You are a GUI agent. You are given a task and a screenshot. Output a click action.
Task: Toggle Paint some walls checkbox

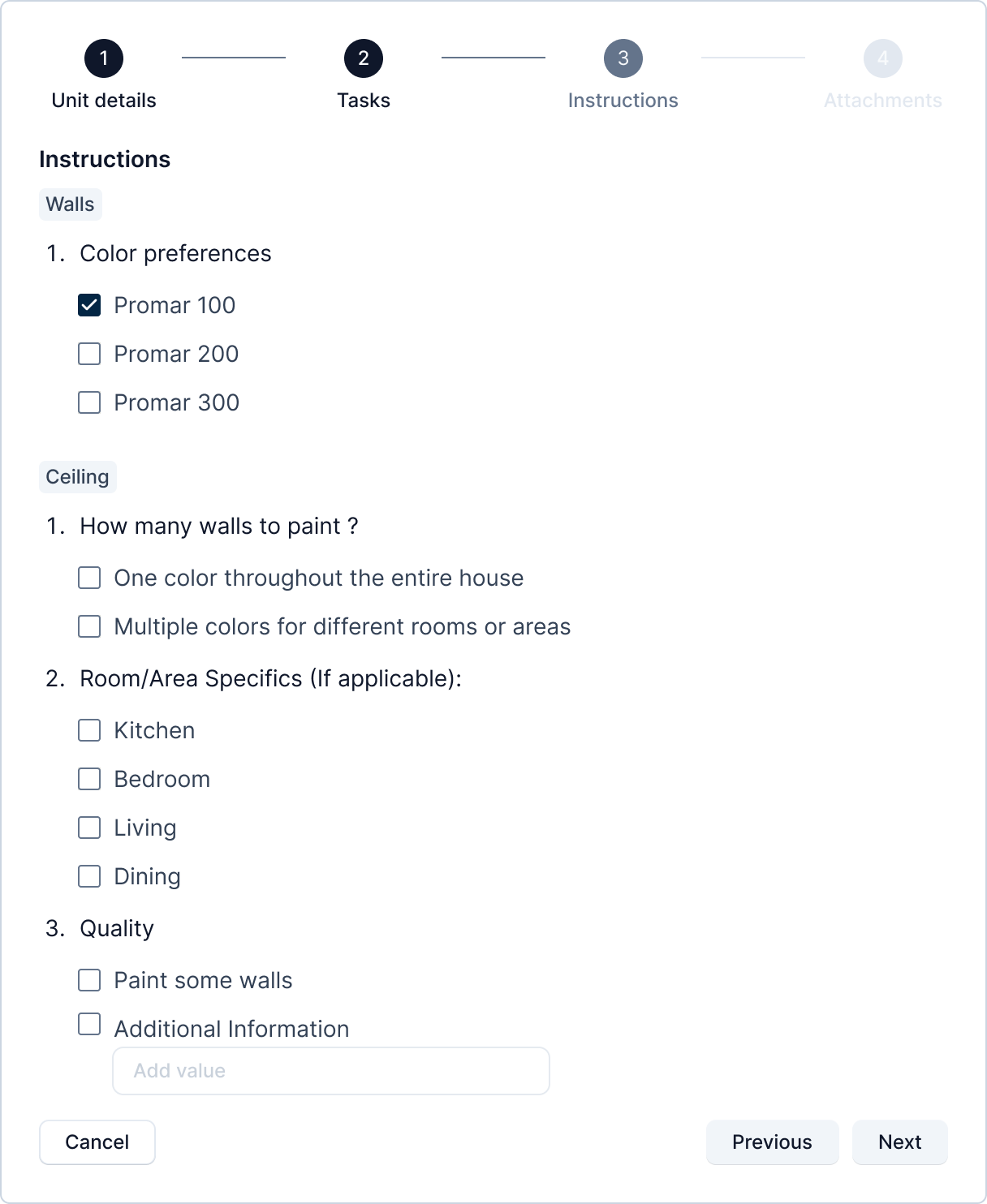click(89, 980)
